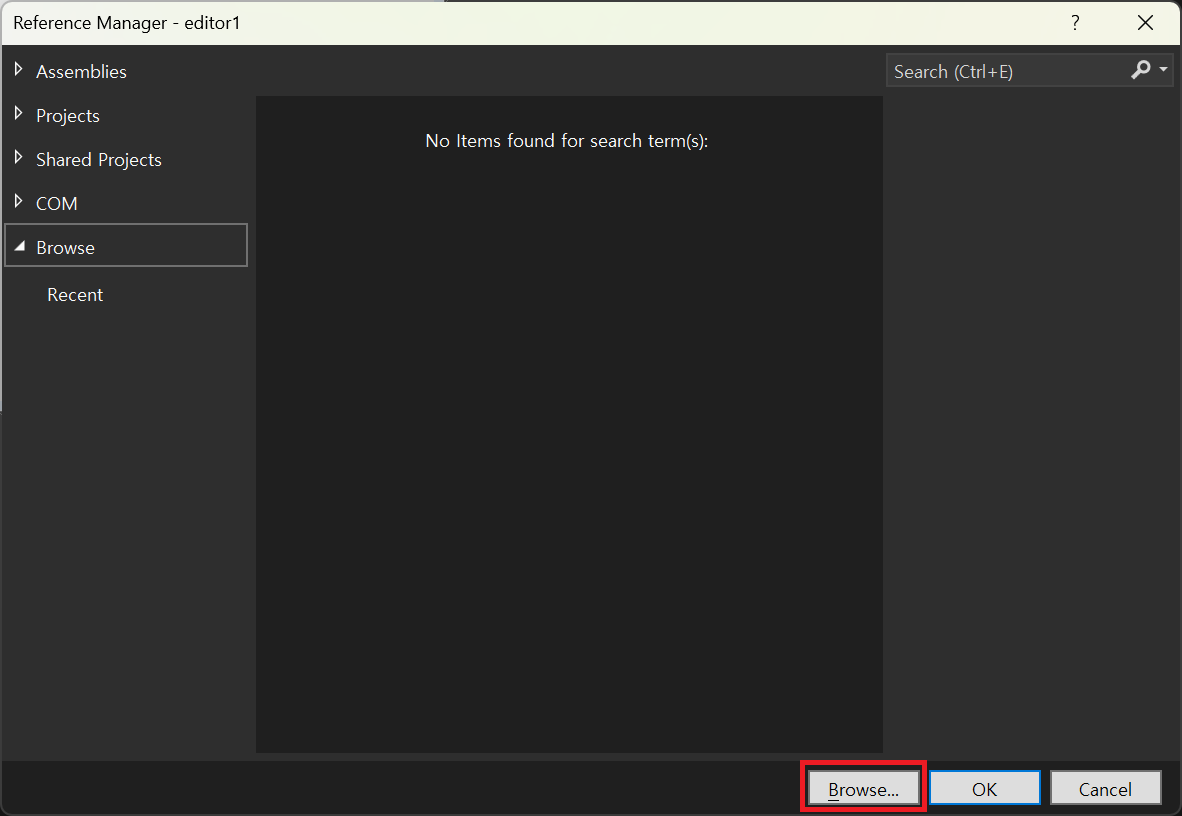Open the Recent sub-item under Browse
Image resolution: width=1182 pixels, height=816 pixels.
75,295
